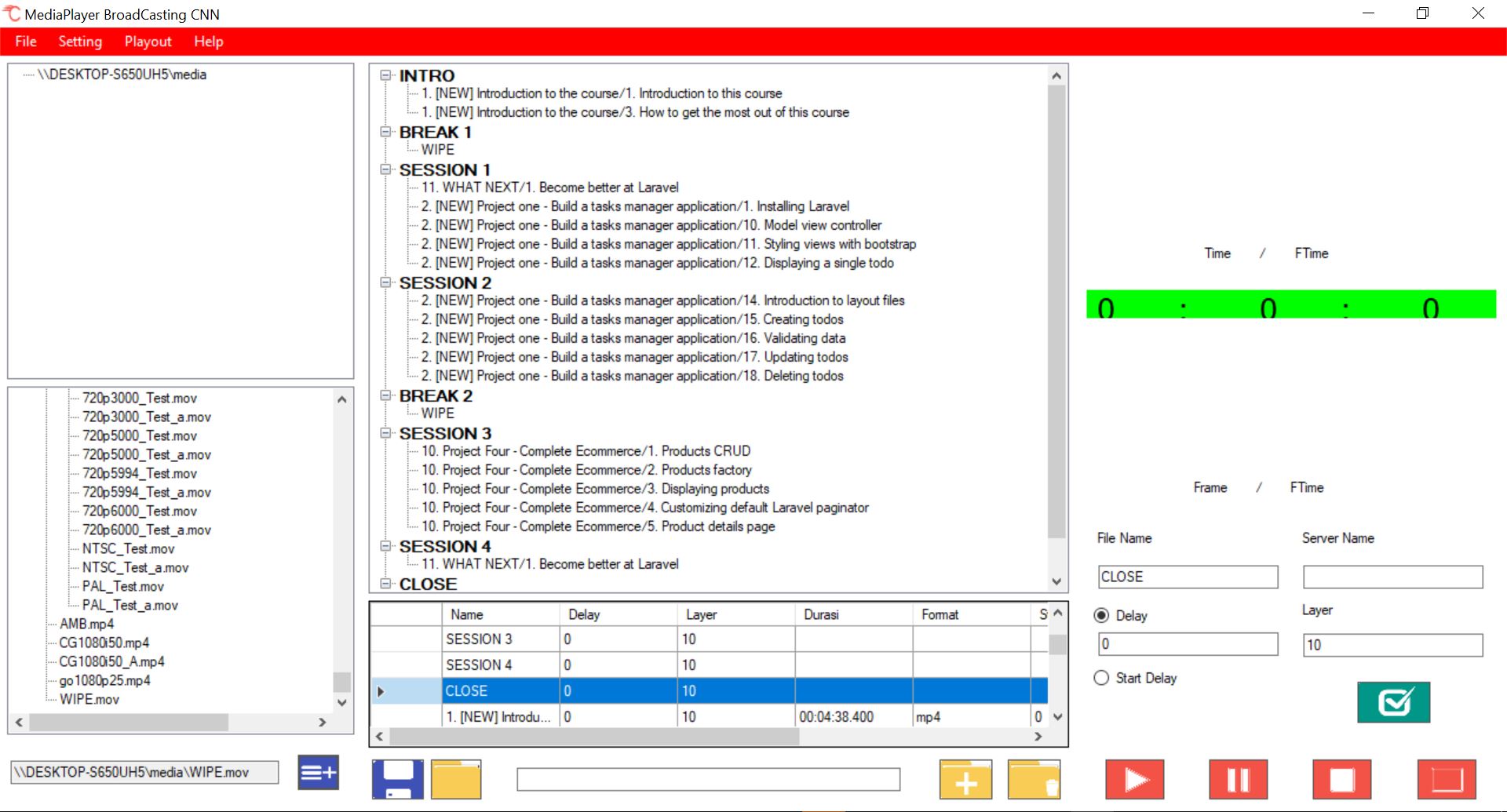
Task: Select the Start Delay radio button
Action: click(x=1102, y=678)
